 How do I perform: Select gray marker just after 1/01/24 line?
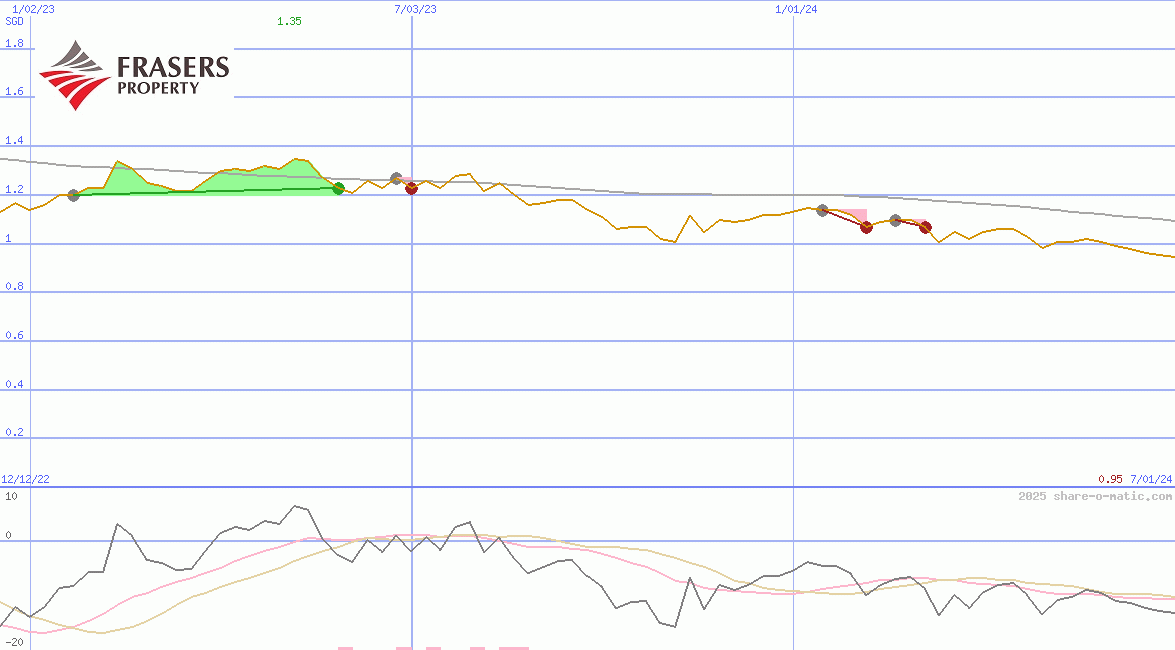822,210
